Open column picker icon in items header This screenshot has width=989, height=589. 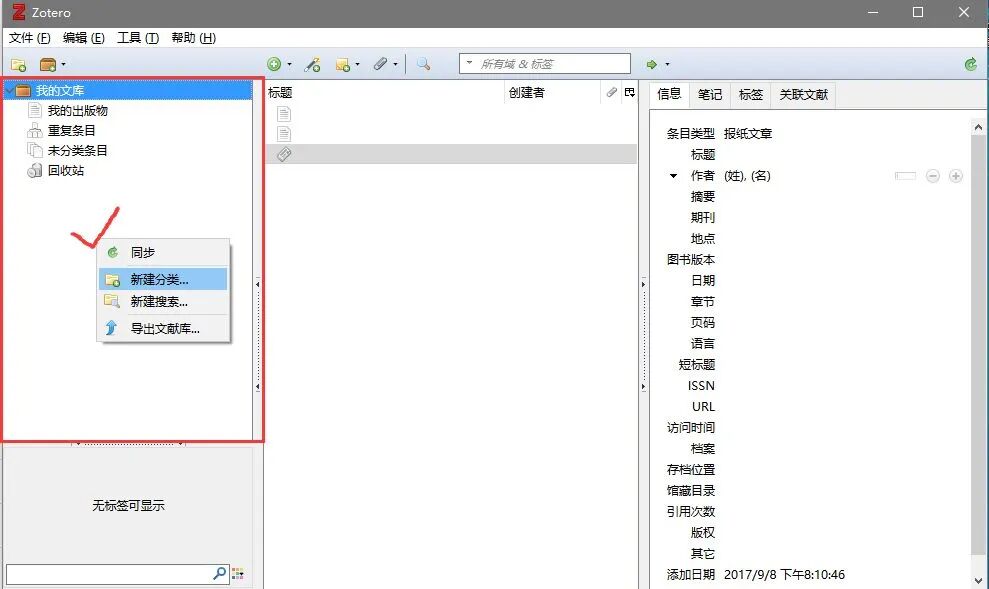click(629, 93)
